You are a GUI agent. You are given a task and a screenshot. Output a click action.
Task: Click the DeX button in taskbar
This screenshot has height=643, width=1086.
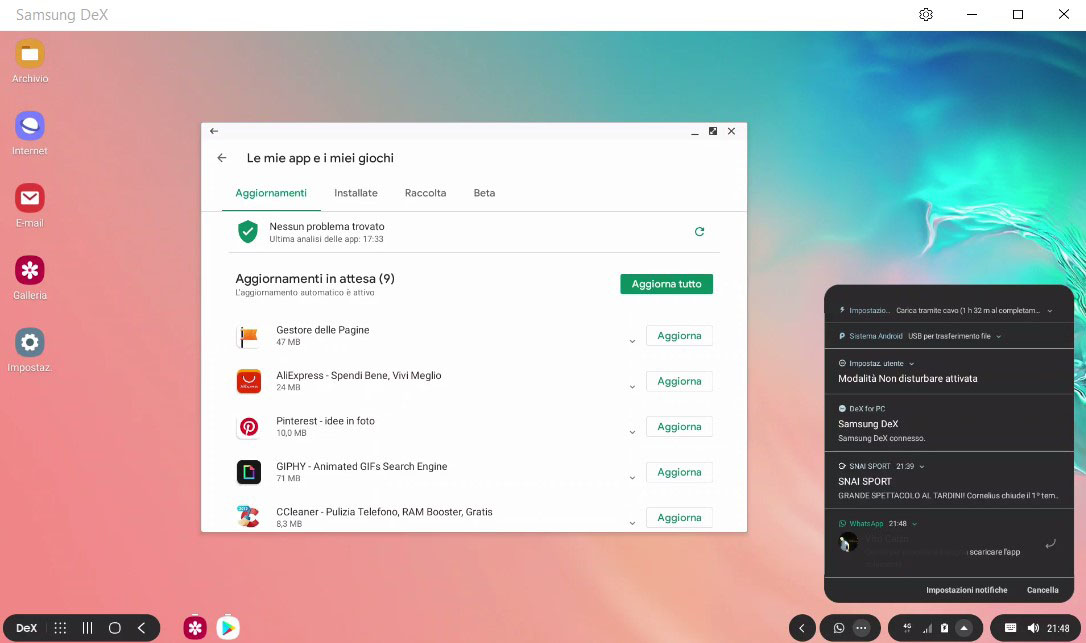[26, 628]
